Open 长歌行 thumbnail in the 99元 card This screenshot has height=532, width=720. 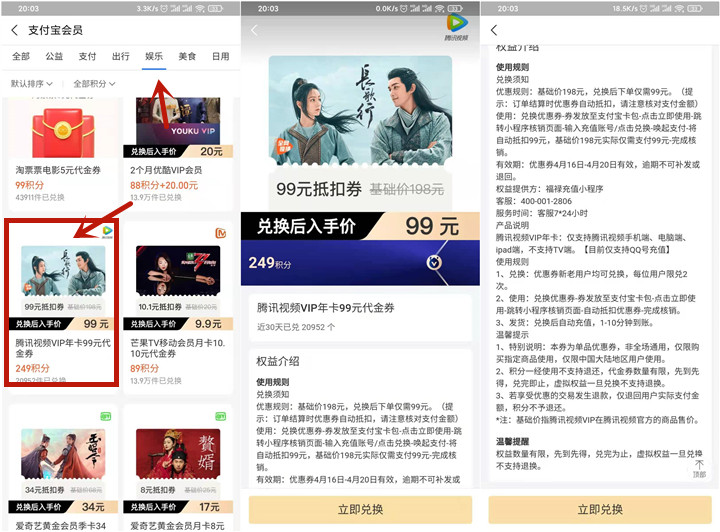[x=63, y=270]
